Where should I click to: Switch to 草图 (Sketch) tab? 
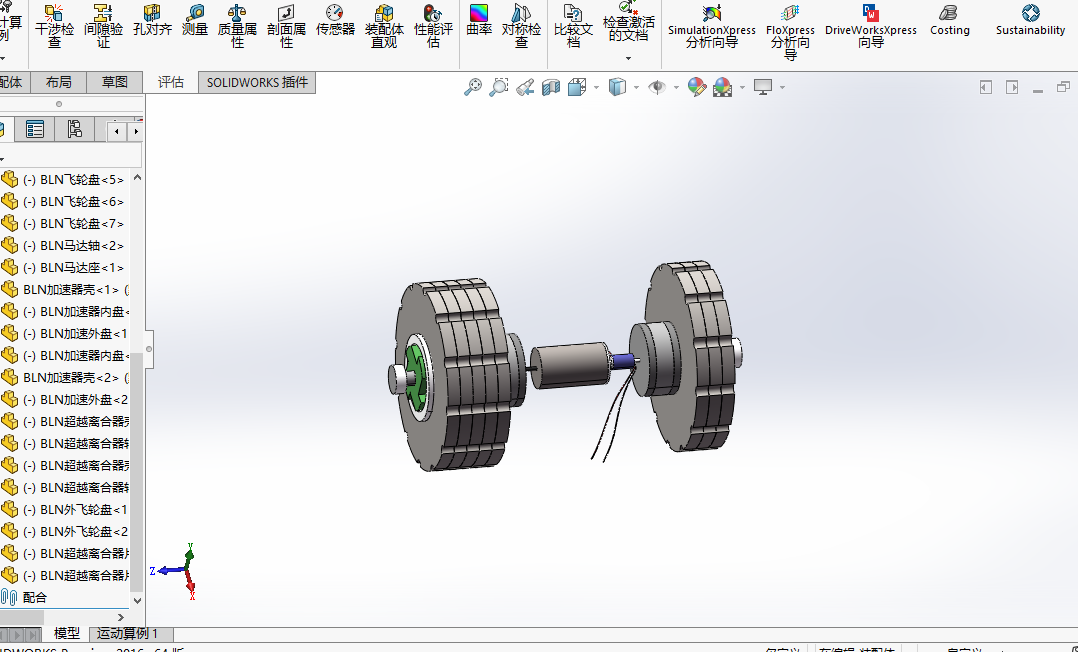click(x=115, y=82)
